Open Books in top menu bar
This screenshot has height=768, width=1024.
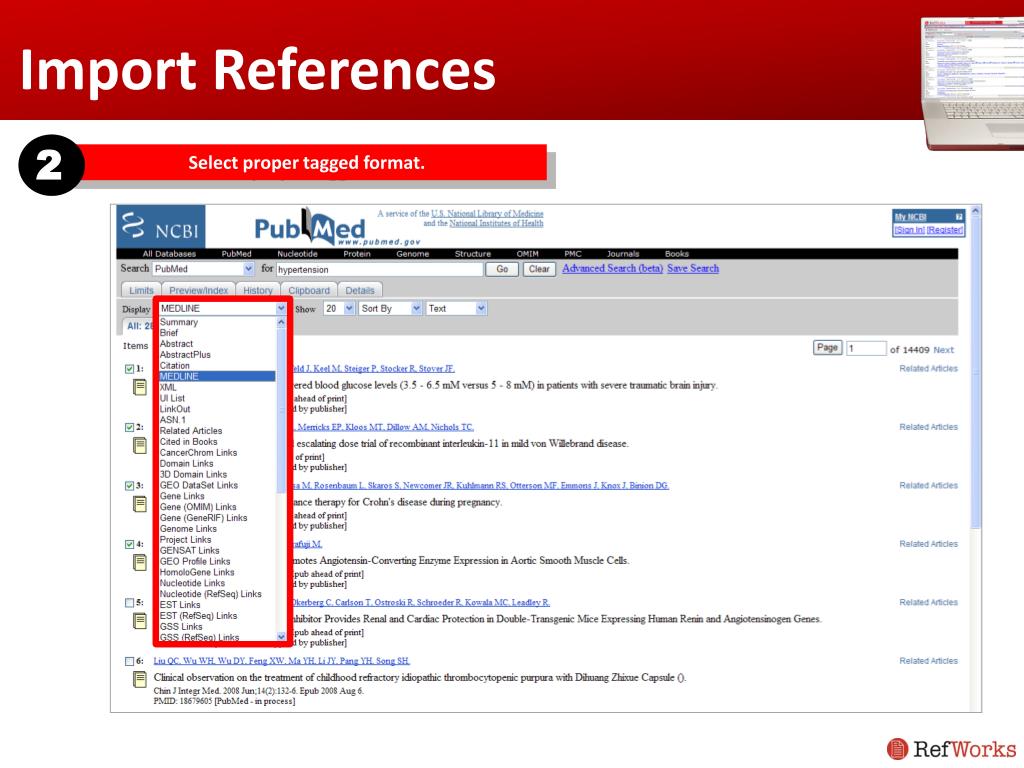(x=677, y=254)
